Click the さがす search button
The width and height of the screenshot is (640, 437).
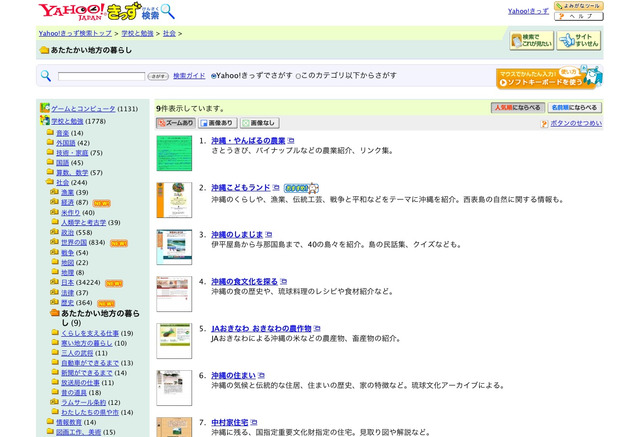(158, 76)
